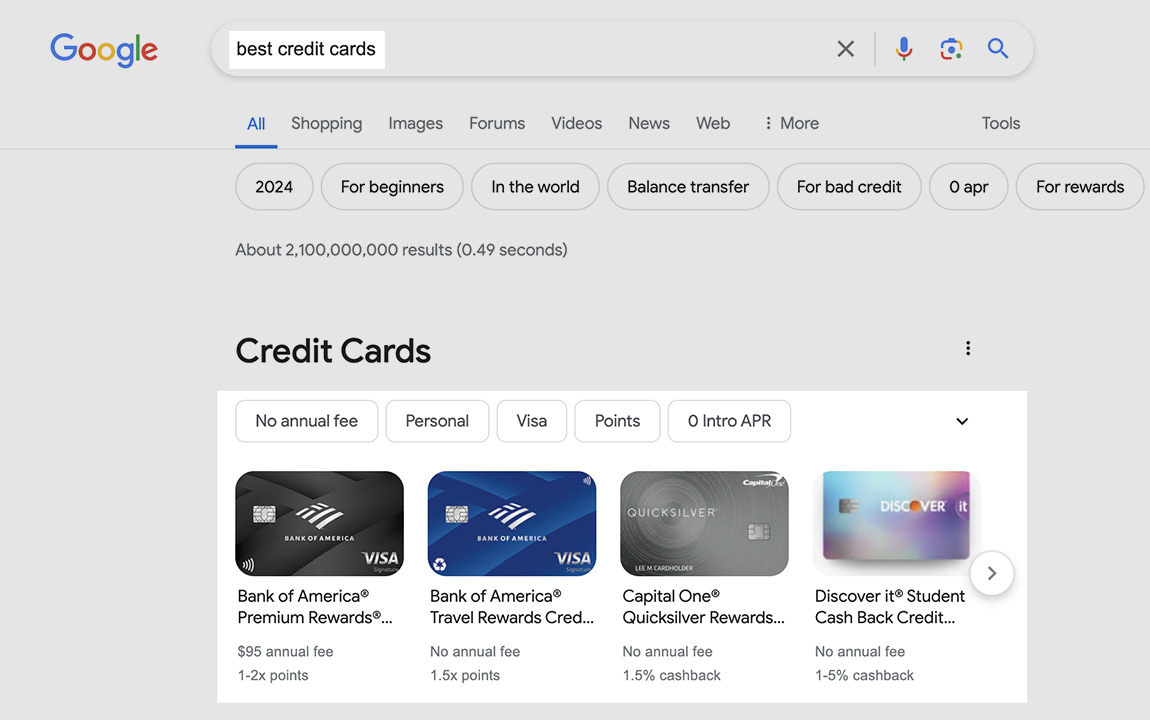The height and width of the screenshot is (720, 1150).
Task: Switch to the Videos tab
Action: point(576,123)
